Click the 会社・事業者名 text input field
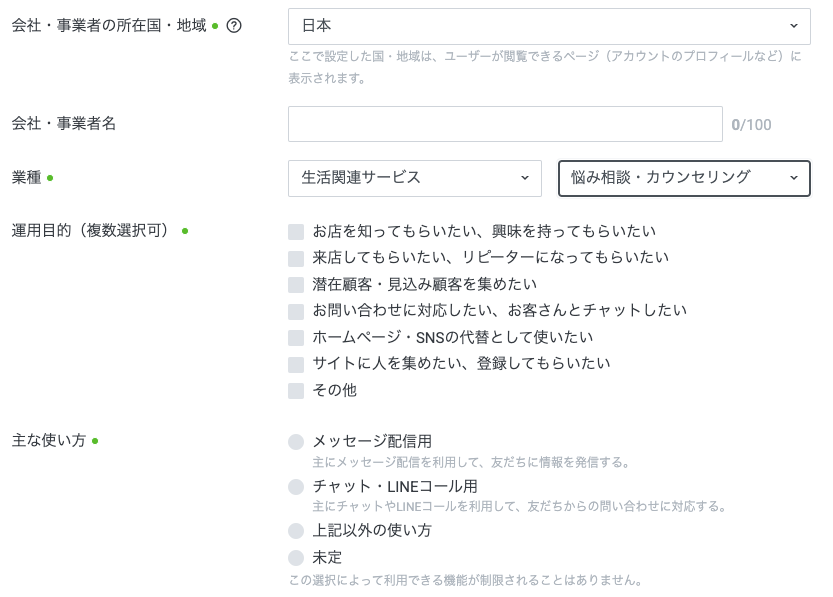The width and height of the screenshot is (833, 597). pyautogui.click(x=505, y=124)
